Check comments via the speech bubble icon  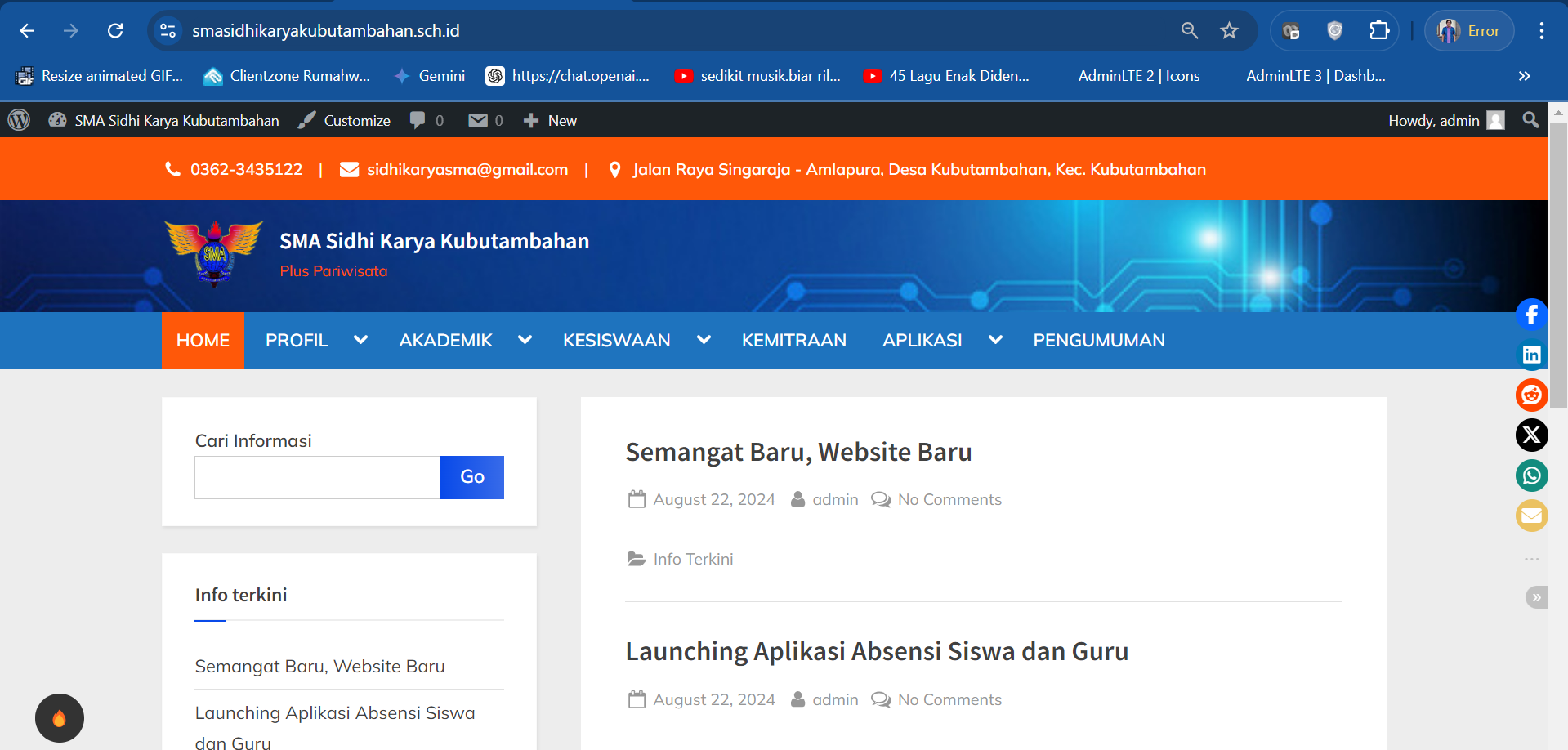pos(418,120)
